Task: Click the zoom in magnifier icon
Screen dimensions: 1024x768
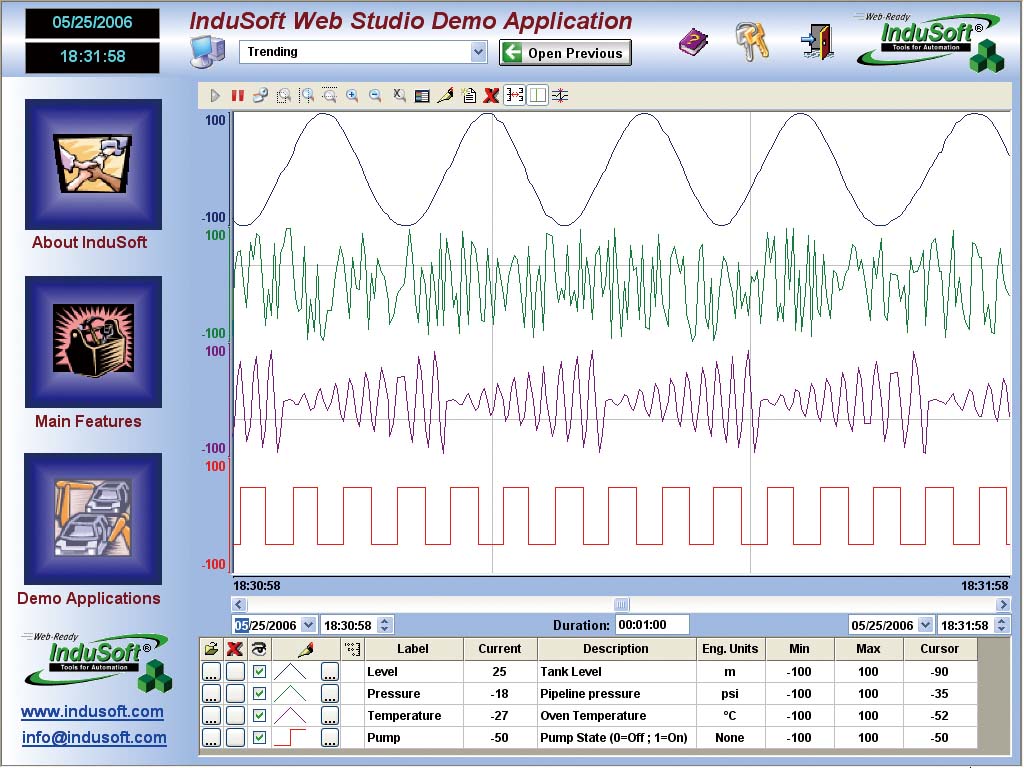Action: click(352, 96)
